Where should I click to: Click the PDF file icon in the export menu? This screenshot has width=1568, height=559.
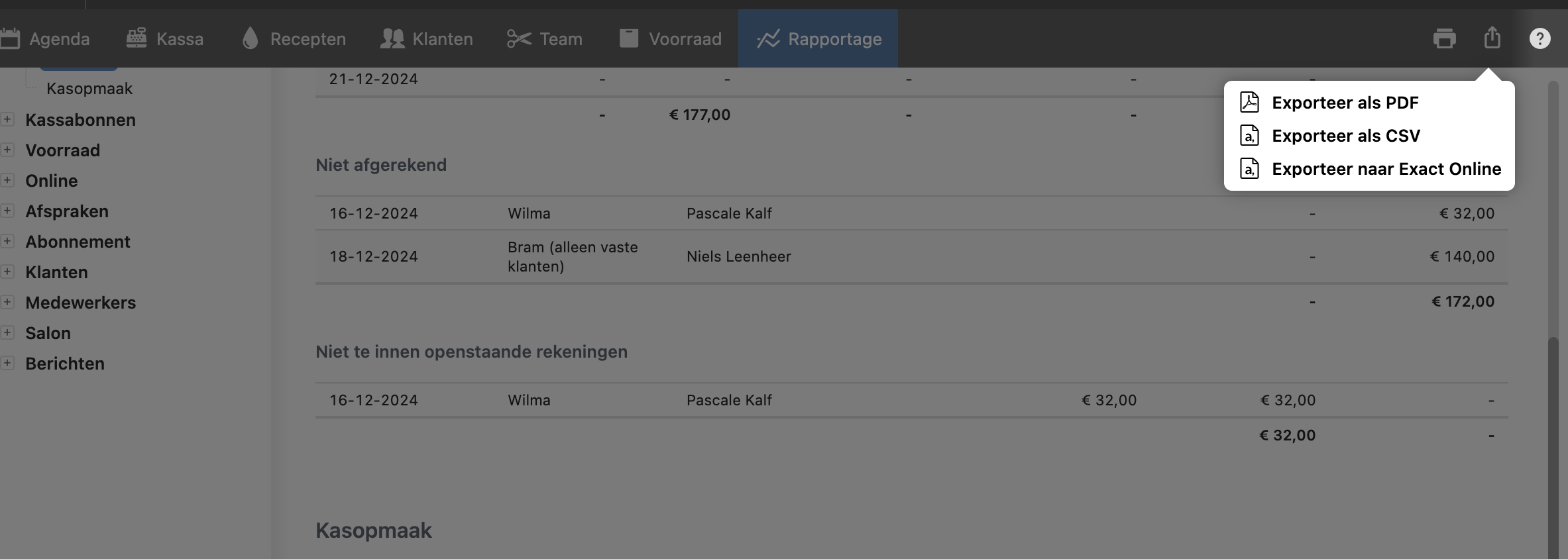tap(1249, 103)
